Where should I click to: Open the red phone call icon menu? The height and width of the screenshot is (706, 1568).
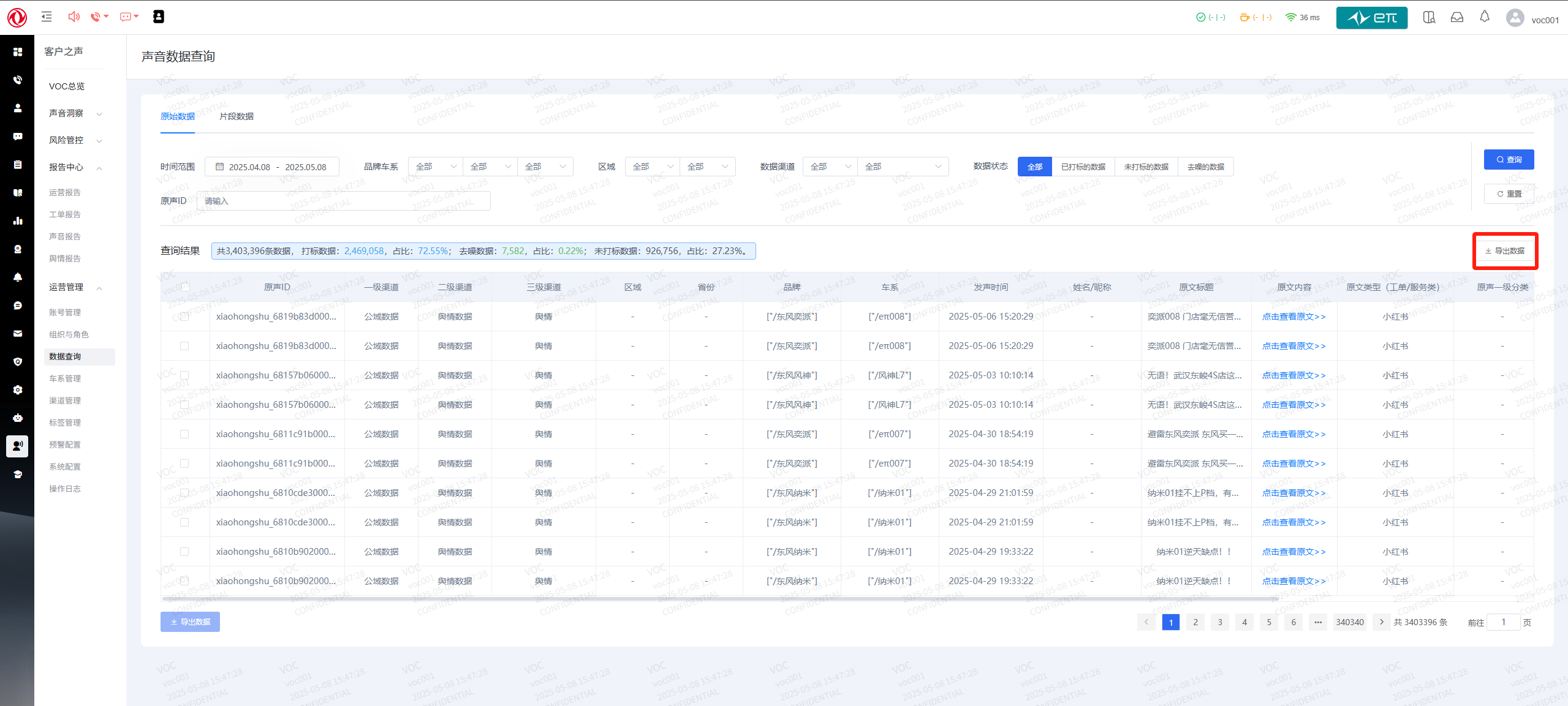99,17
